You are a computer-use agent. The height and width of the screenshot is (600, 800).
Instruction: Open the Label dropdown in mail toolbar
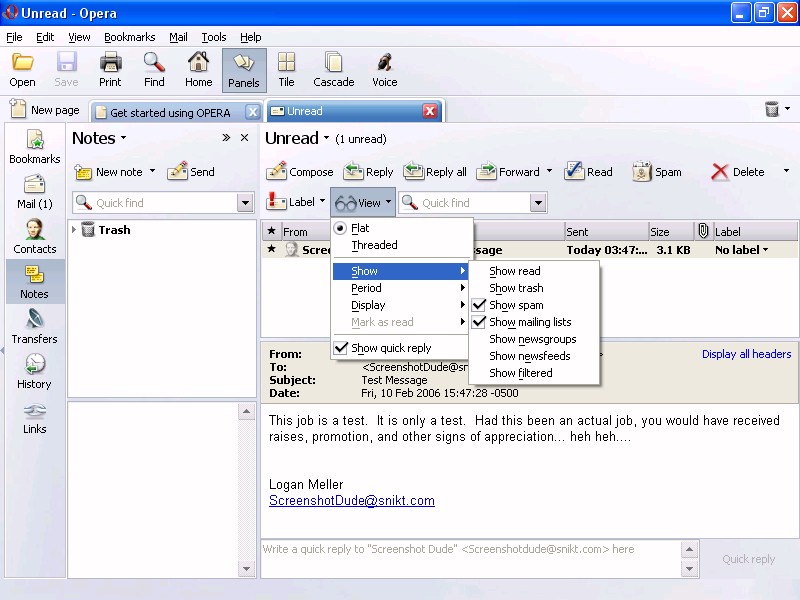tap(297, 203)
